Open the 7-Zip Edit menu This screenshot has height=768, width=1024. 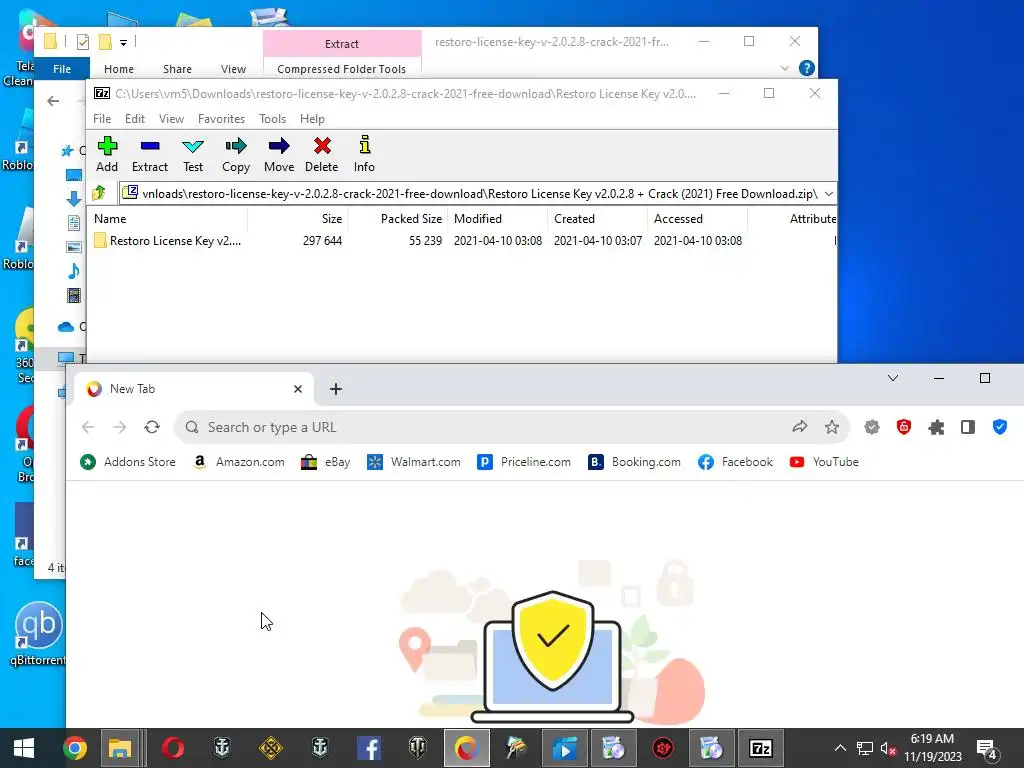[x=135, y=119]
